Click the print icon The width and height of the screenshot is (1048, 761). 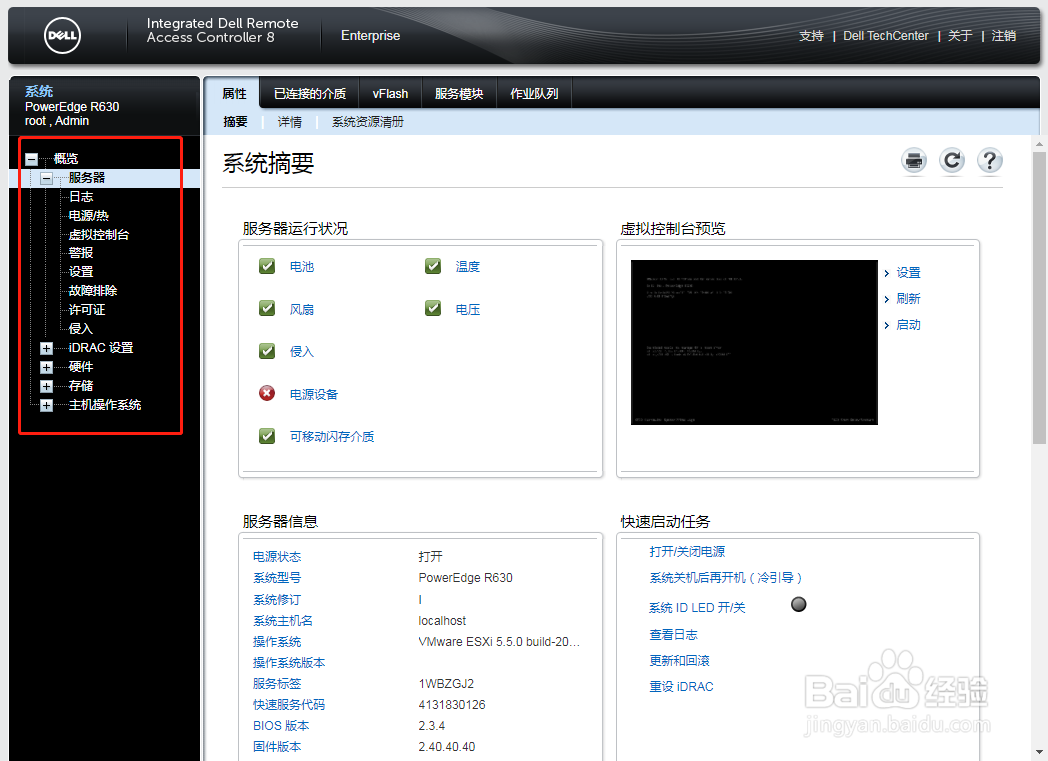point(914,161)
